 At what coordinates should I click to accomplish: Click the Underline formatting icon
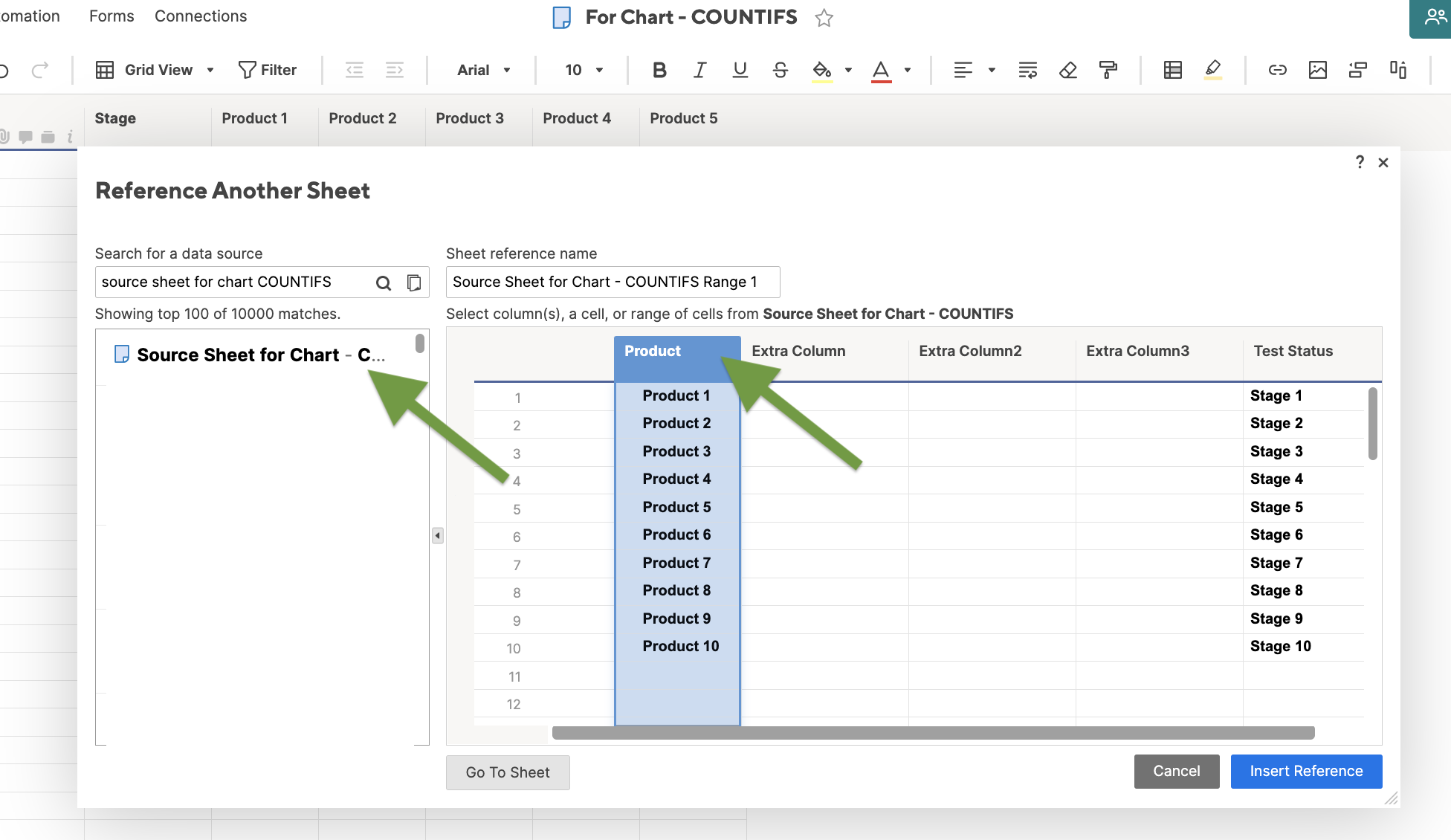tap(739, 69)
